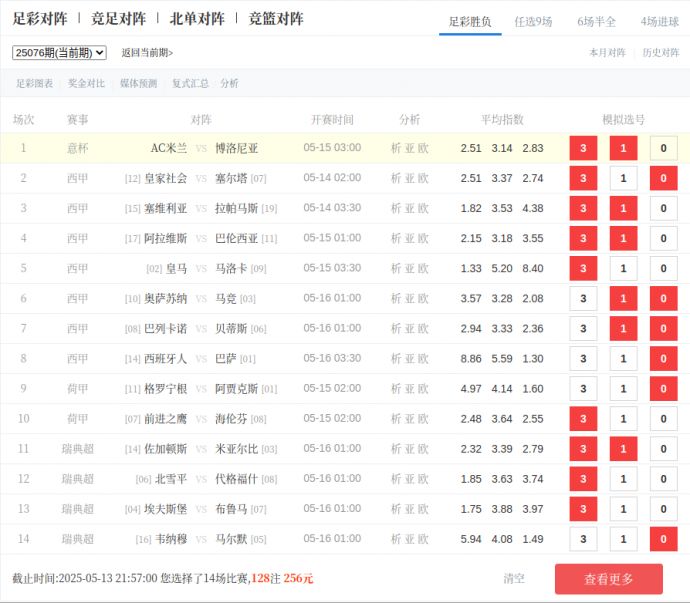
Task: Go to 竞足对阵 section
Action: click(x=118, y=19)
